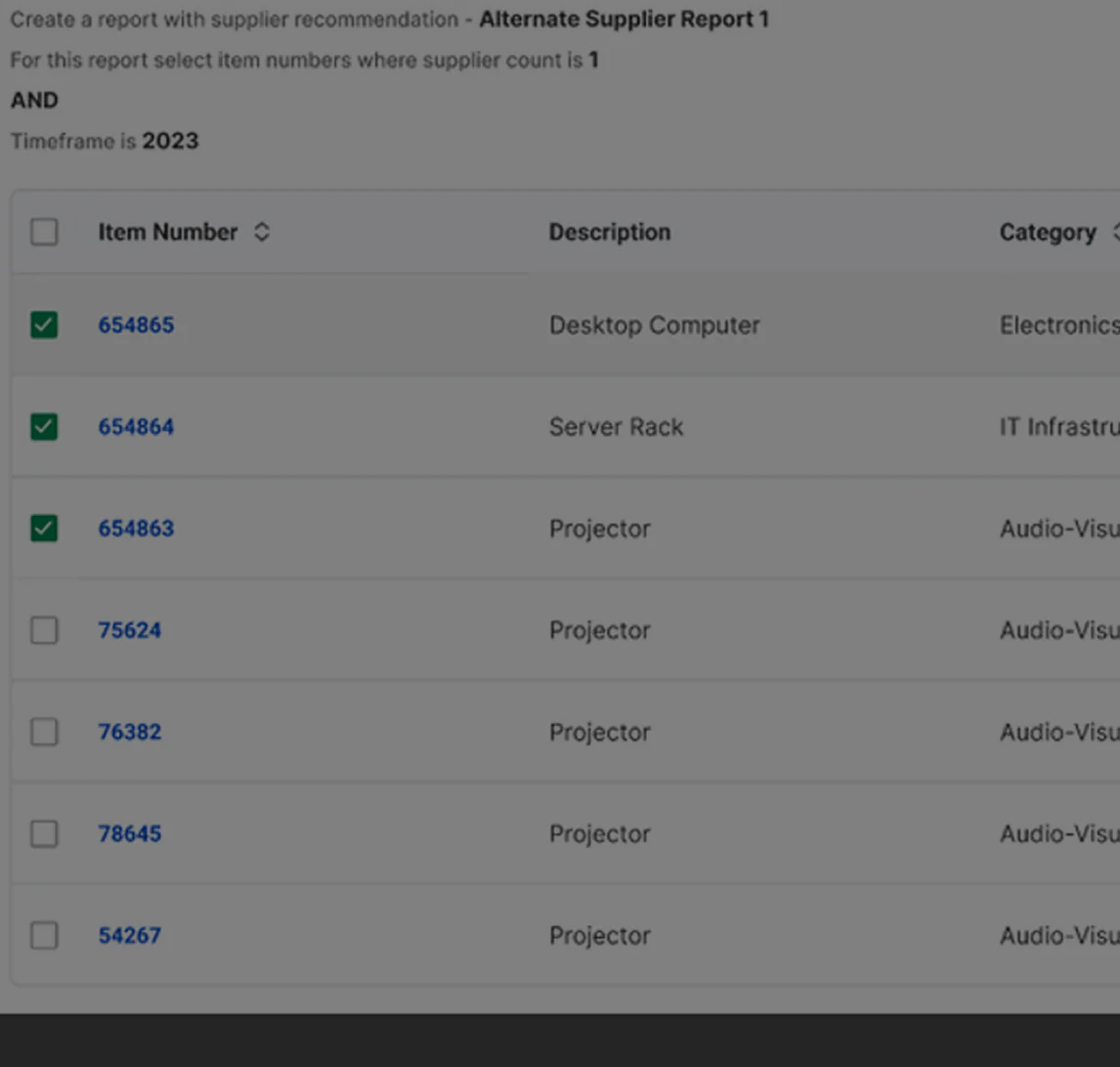The height and width of the screenshot is (1067, 1120).
Task: Follow the 654863 item link
Action: [136, 529]
